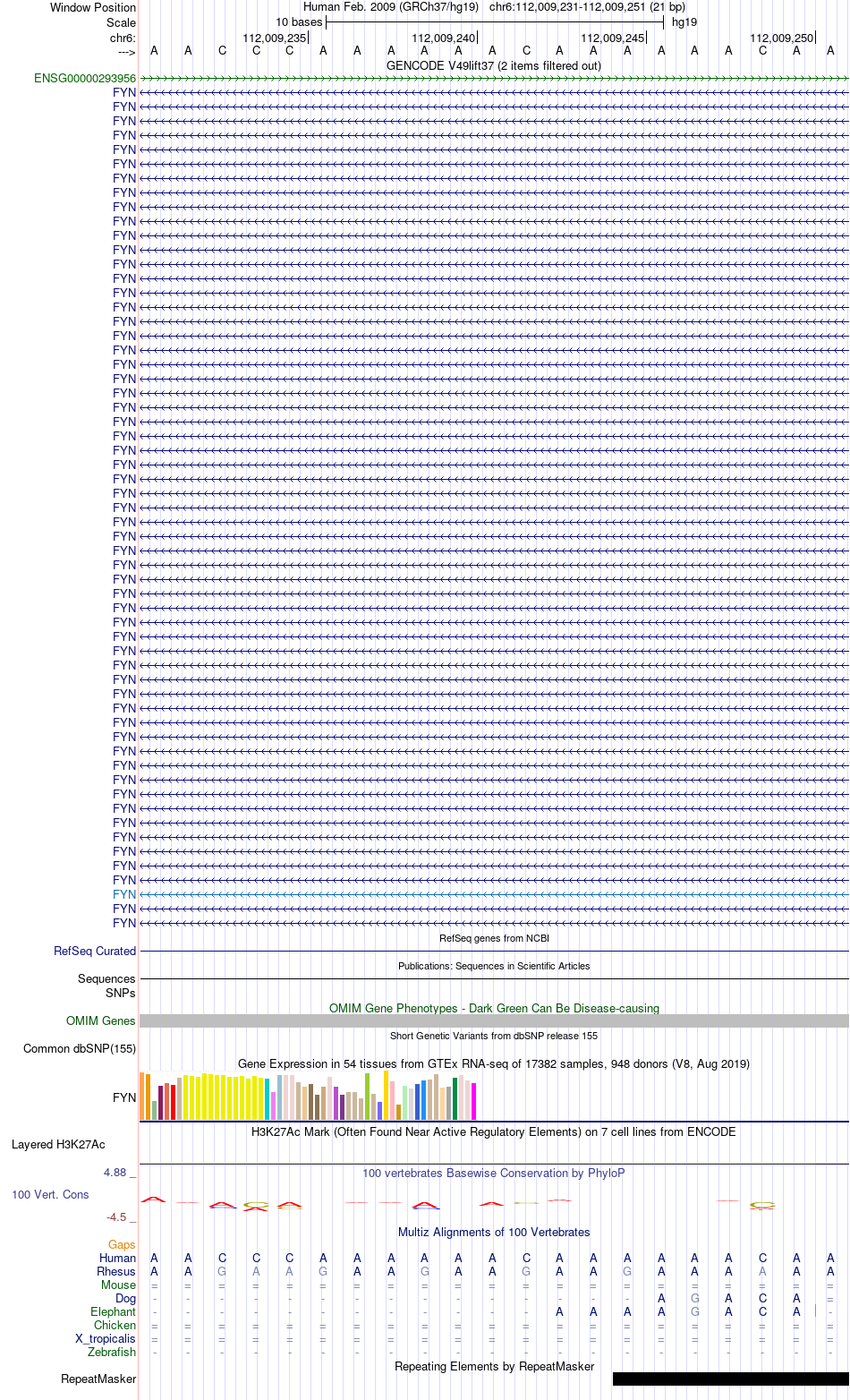Click the gray OMIM Genes item bar

(494, 1020)
